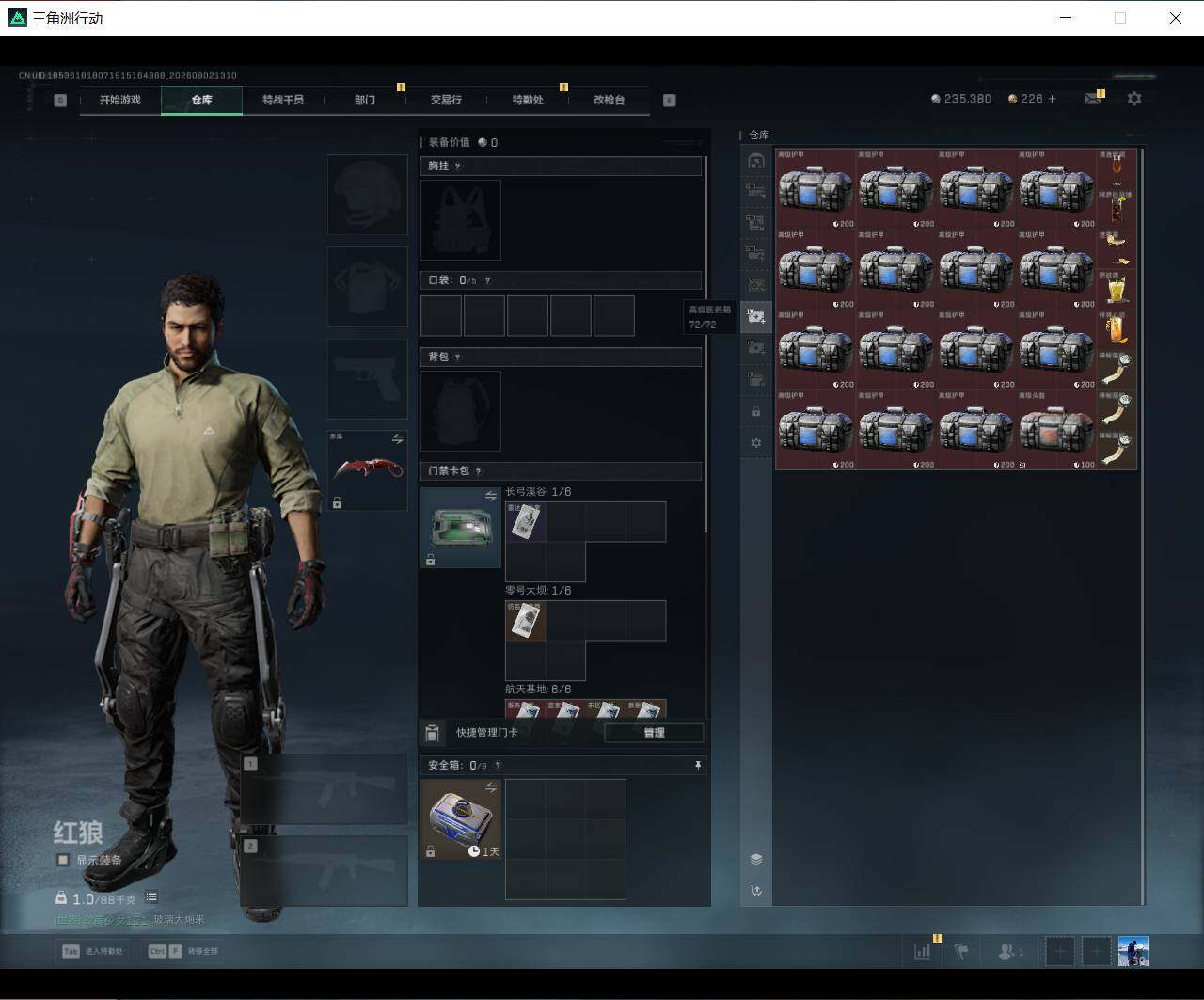Click the plus icon next to 226 currency
This screenshot has width=1204, height=1000.
[1052, 99]
